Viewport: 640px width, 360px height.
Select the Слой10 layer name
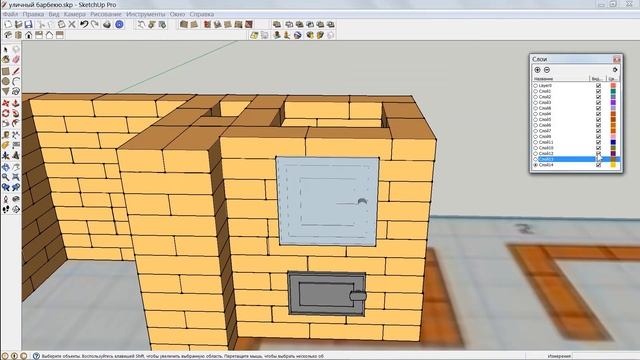(x=546, y=148)
